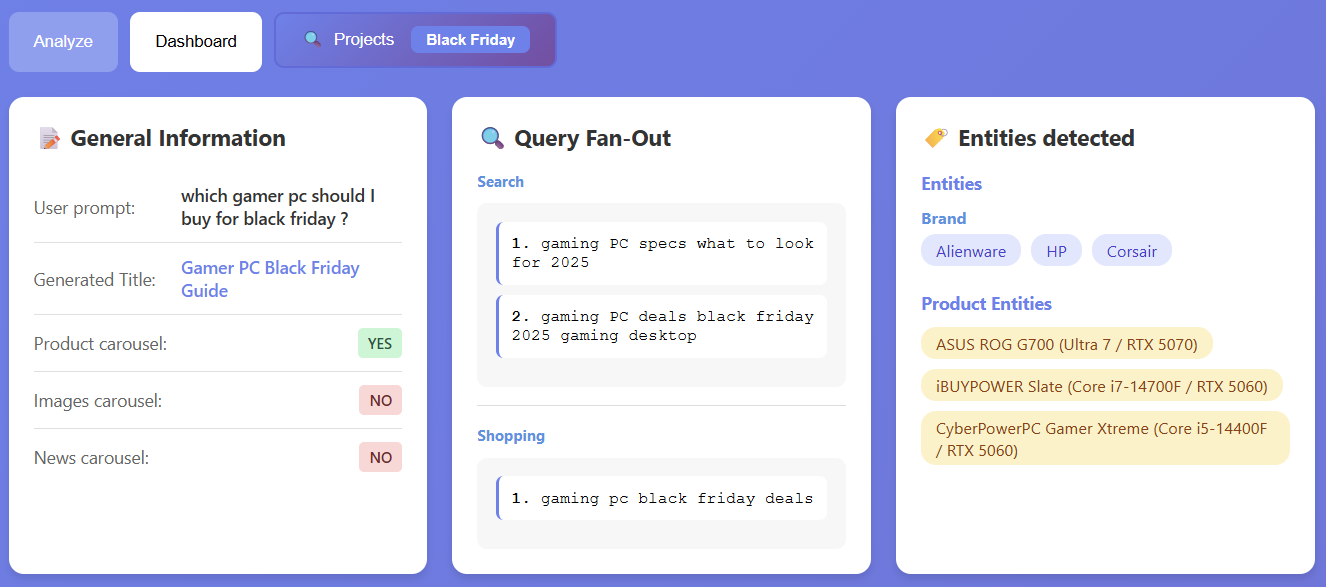Click the tag icon beside Entities detected

click(x=936, y=138)
